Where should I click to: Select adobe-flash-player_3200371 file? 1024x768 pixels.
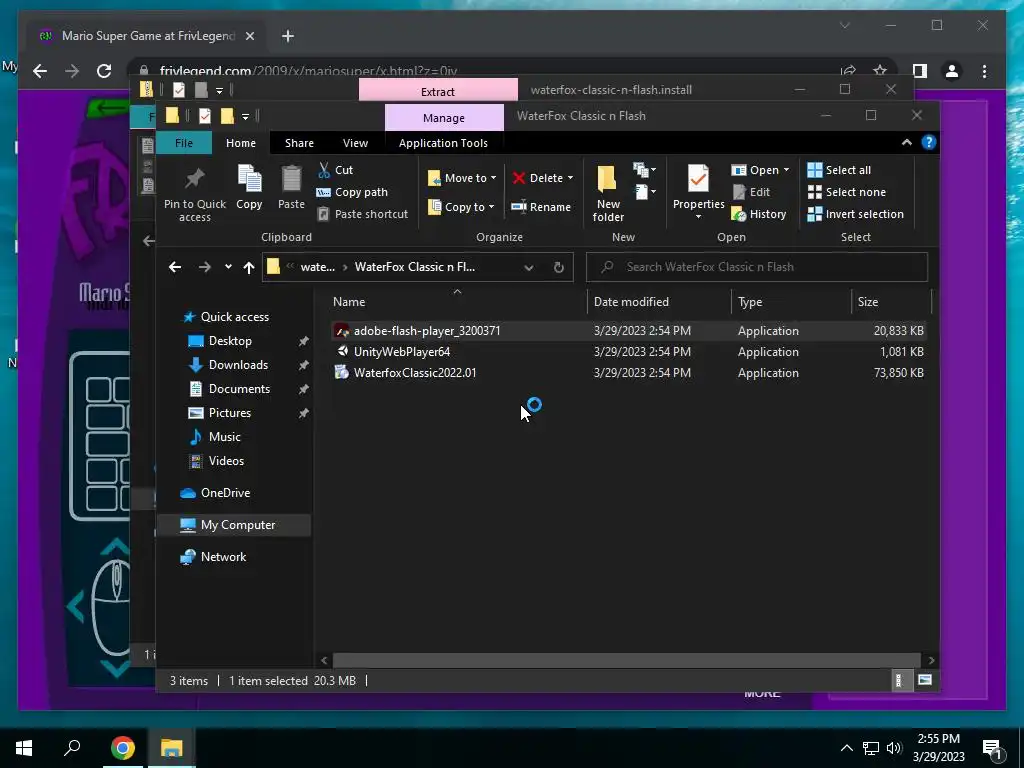coord(426,330)
